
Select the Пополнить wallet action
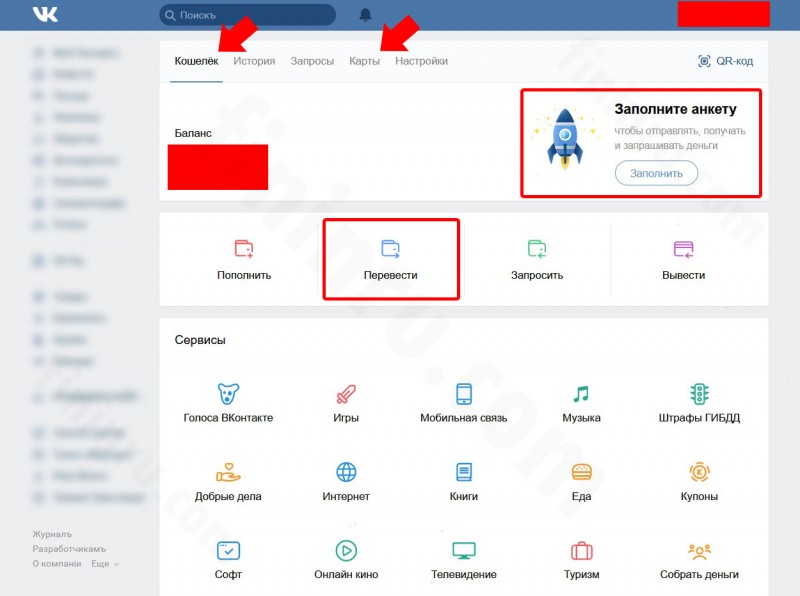coord(244,259)
